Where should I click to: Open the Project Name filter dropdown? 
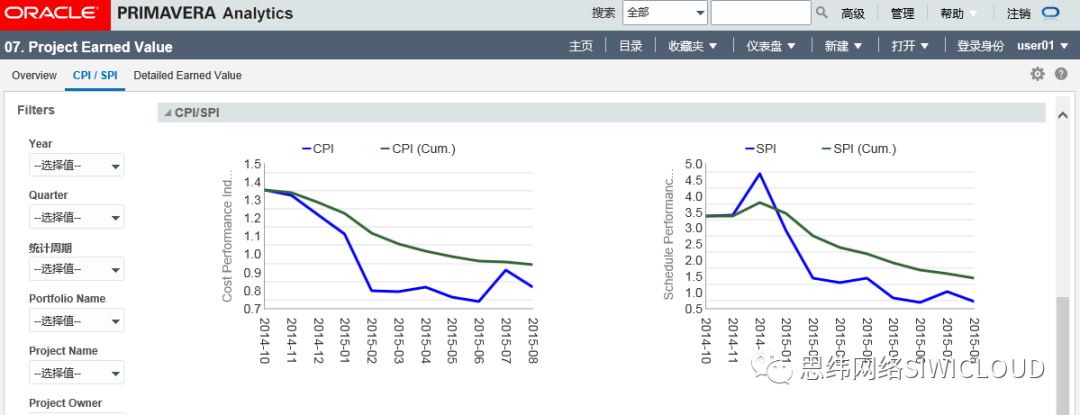coord(76,372)
